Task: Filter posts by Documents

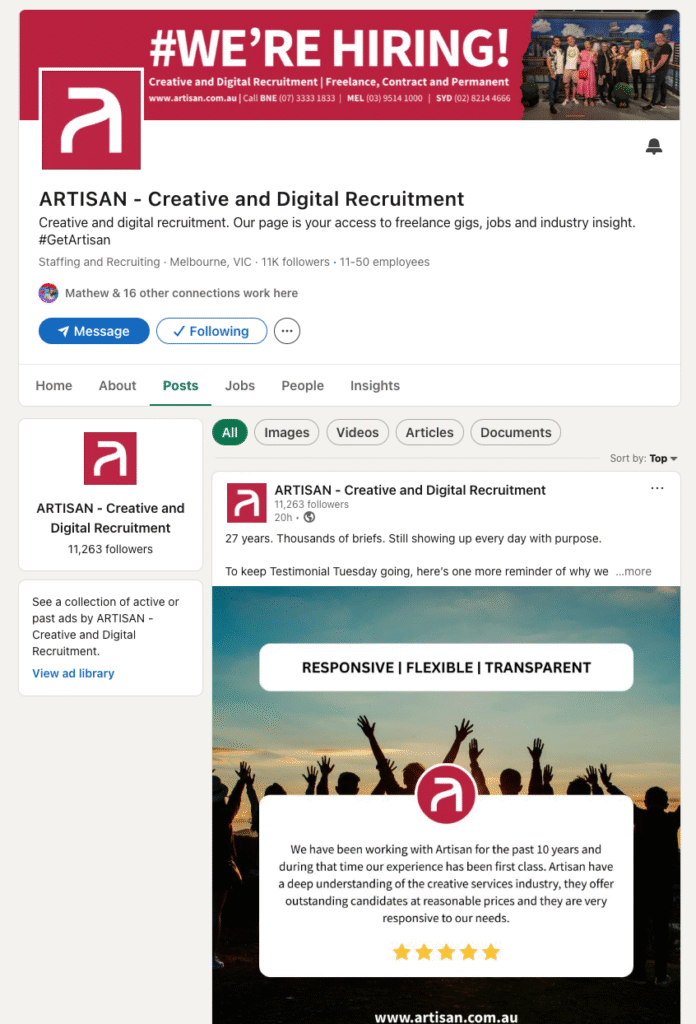Action: [516, 432]
